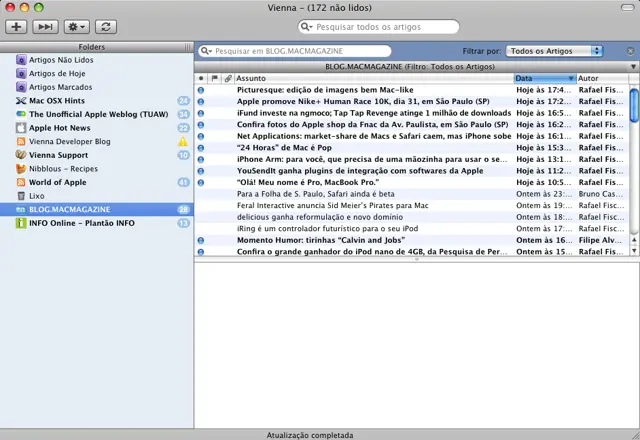Click the BLOG.MACMAGAZINE feed icon
This screenshot has width=640, height=440.
(x=21, y=209)
